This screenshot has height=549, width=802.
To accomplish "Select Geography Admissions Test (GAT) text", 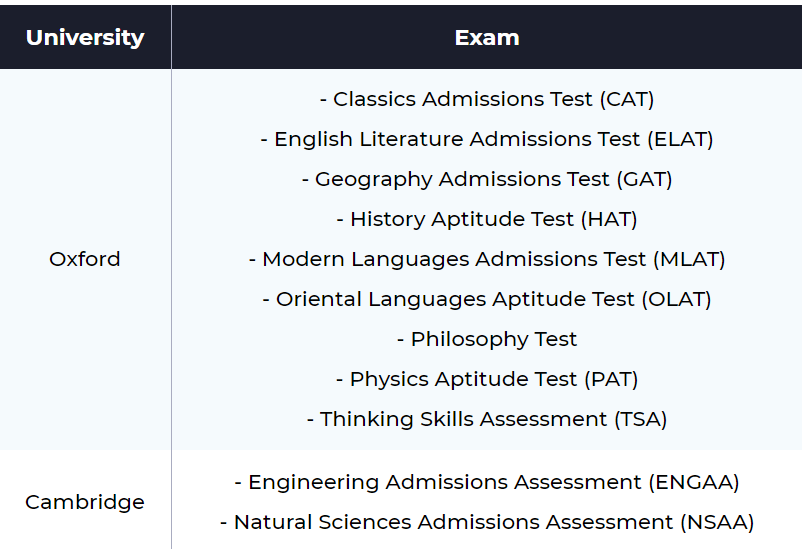I will [487, 179].
